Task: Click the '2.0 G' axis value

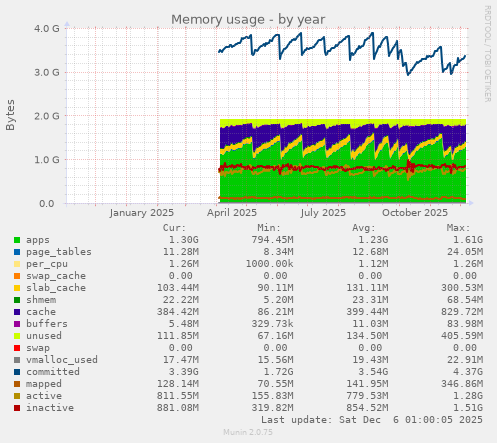Action: point(47,116)
